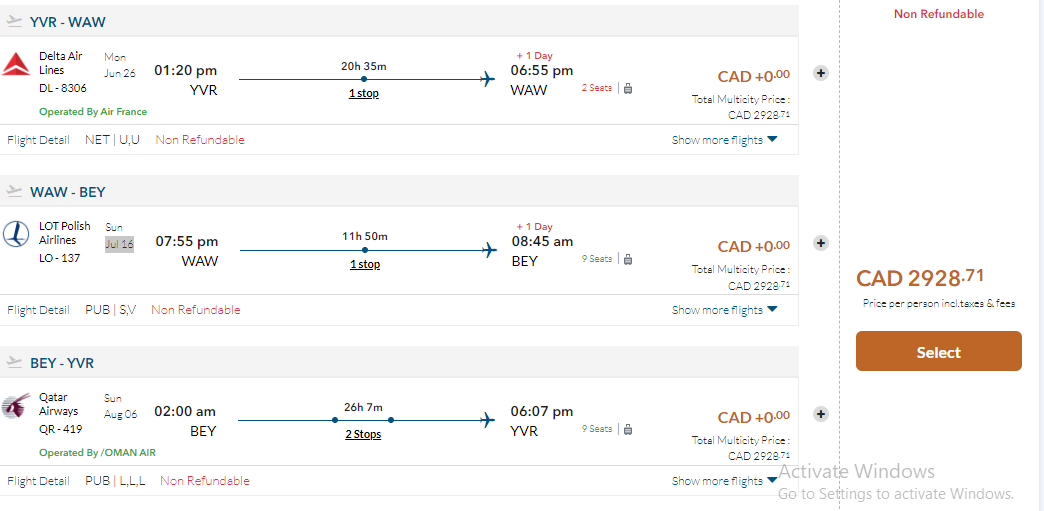
Task: Expand Show more flights for YVR-WAW
Action: pos(724,140)
